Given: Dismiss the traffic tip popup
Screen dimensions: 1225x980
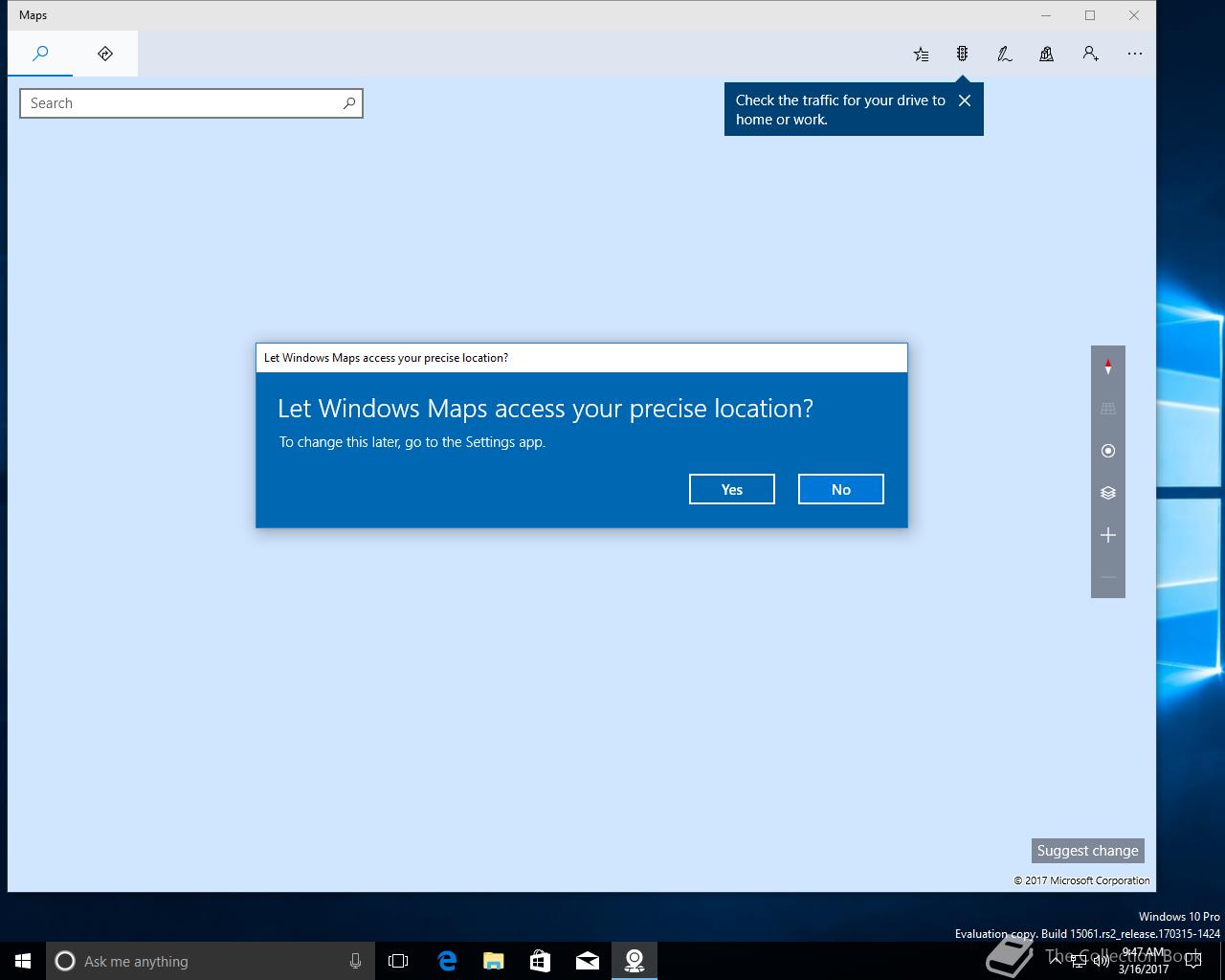Looking at the screenshot, I should [x=965, y=100].
